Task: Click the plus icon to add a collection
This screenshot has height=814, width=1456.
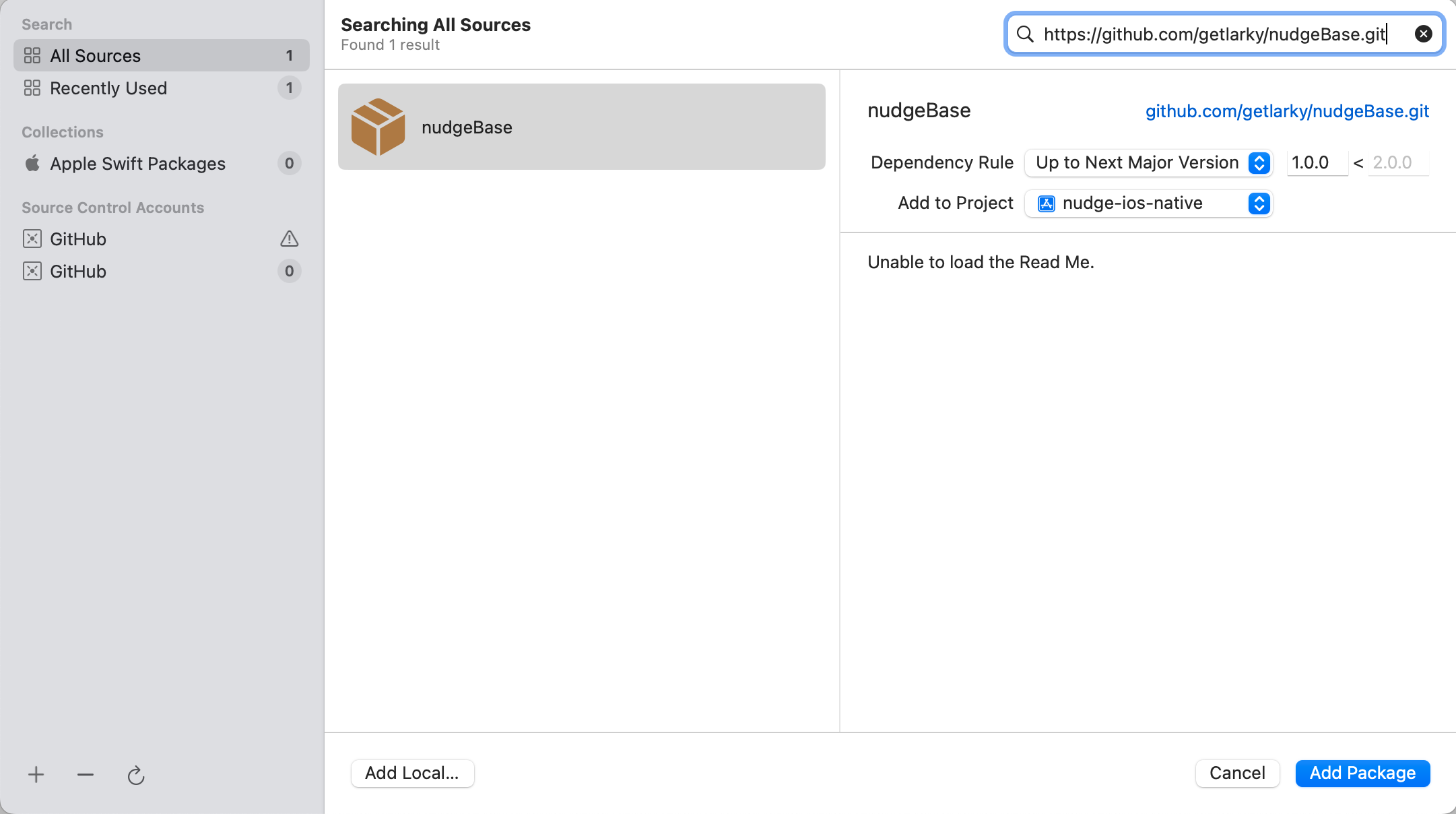Action: [x=36, y=775]
